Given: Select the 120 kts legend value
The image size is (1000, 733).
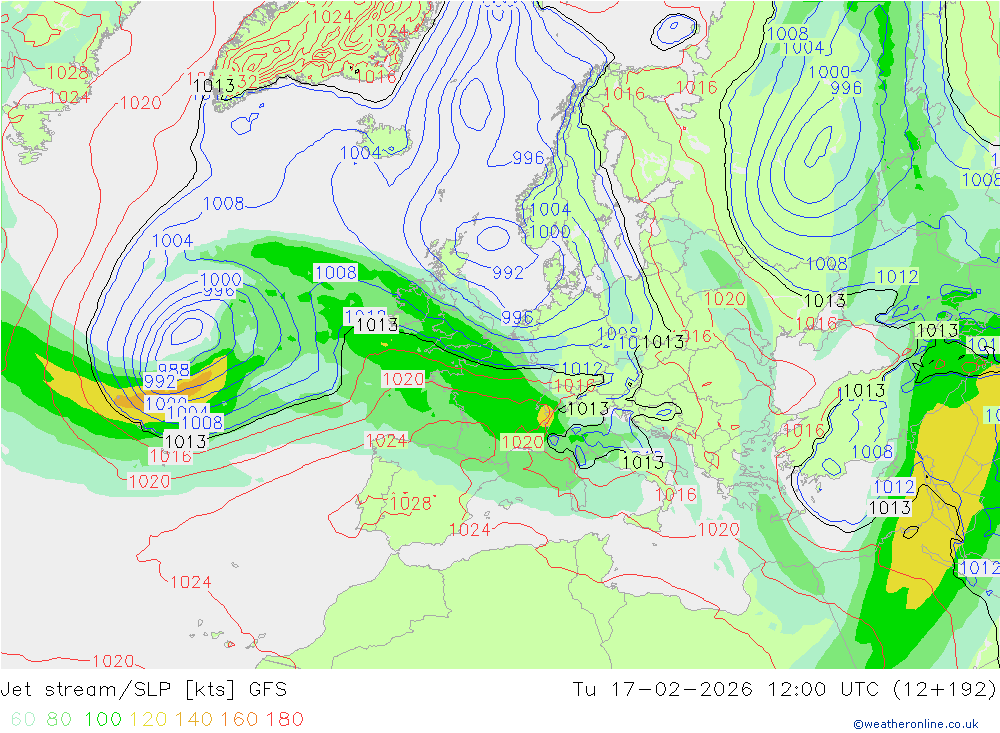Looking at the screenshot, I should pyautogui.click(x=148, y=719).
